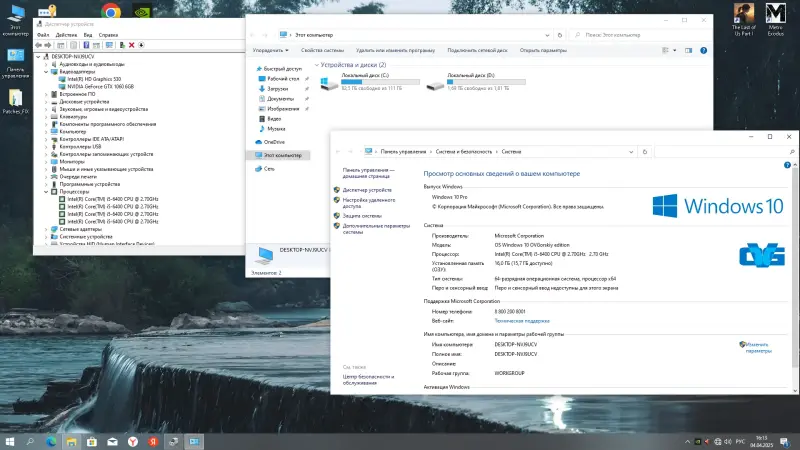Image resolution: width=800 pixels, height=450 pixels.
Task: Click the Explorer search field
Action: point(640,35)
